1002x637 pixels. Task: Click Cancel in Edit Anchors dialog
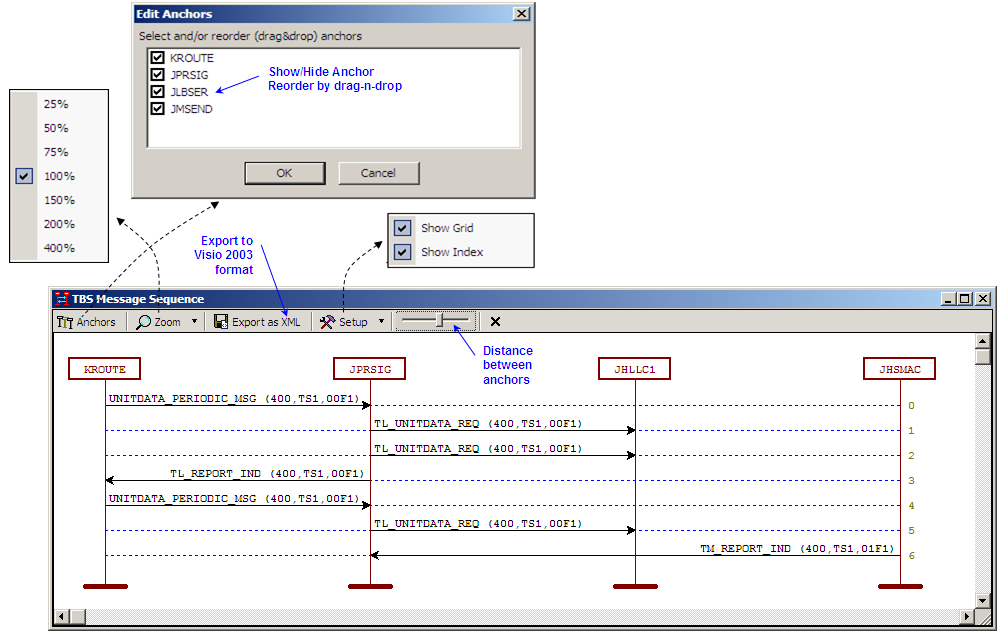(x=378, y=173)
